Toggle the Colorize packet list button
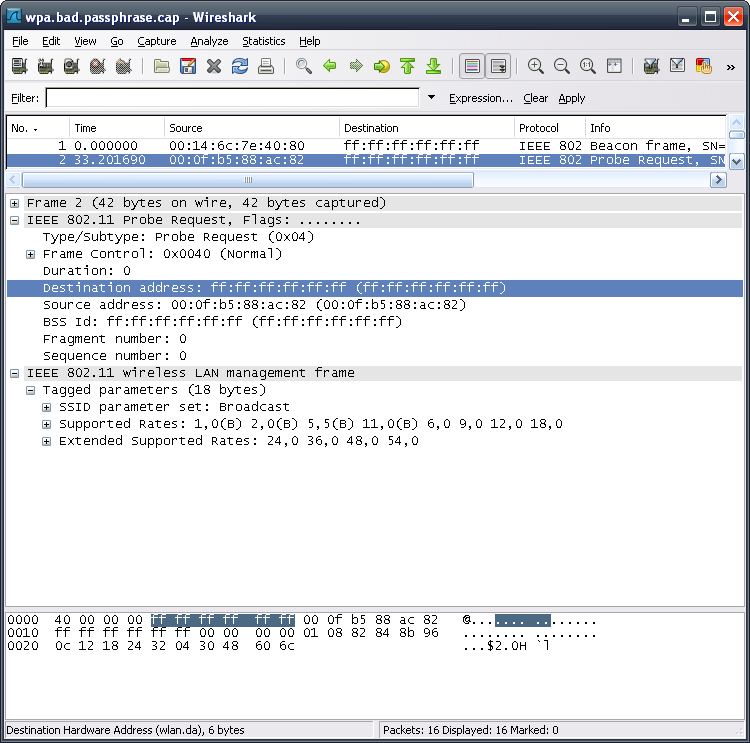 tap(472, 66)
